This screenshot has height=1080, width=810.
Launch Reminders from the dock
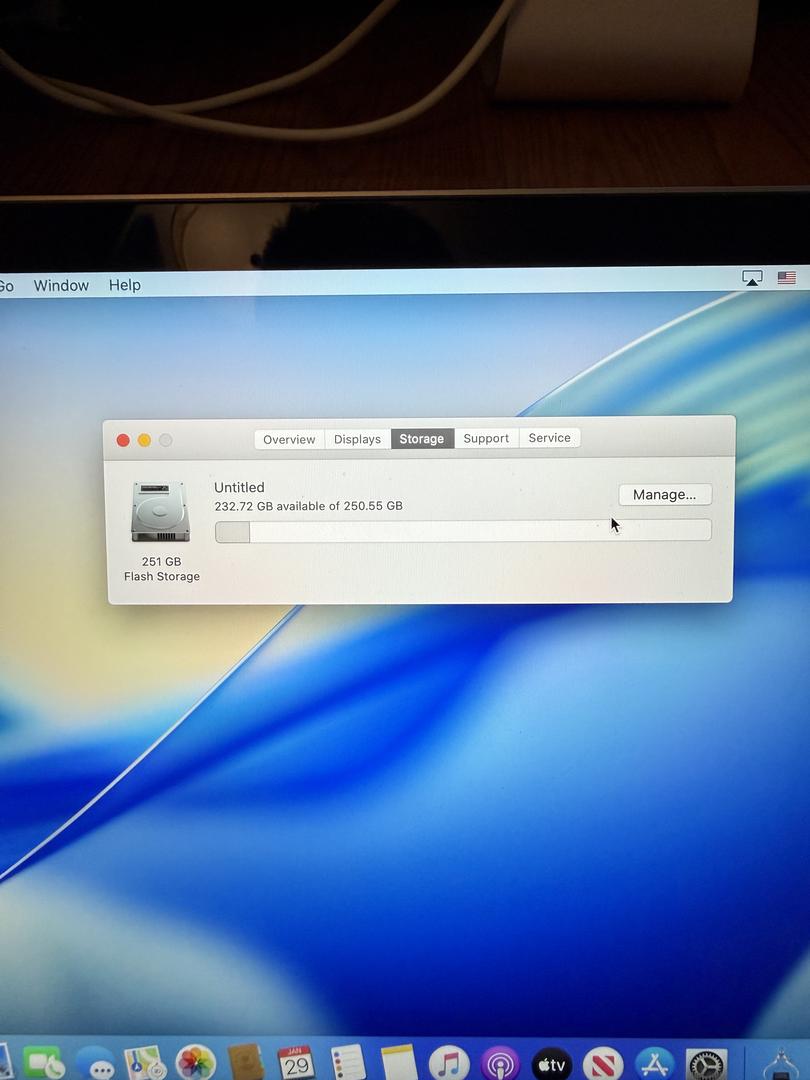pos(348,1064)
